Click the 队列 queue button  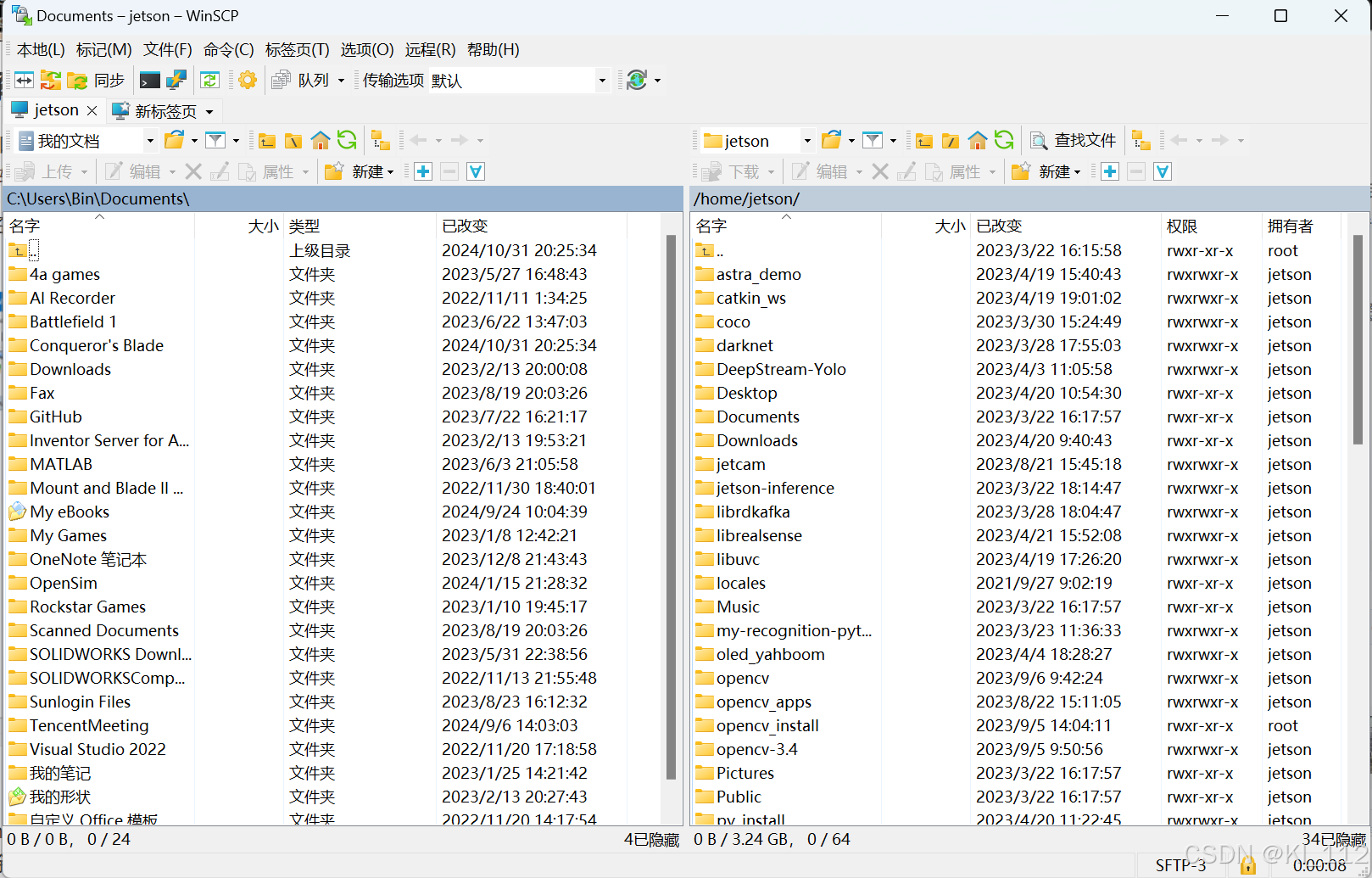pyautogui.click(x=300, y=81)
